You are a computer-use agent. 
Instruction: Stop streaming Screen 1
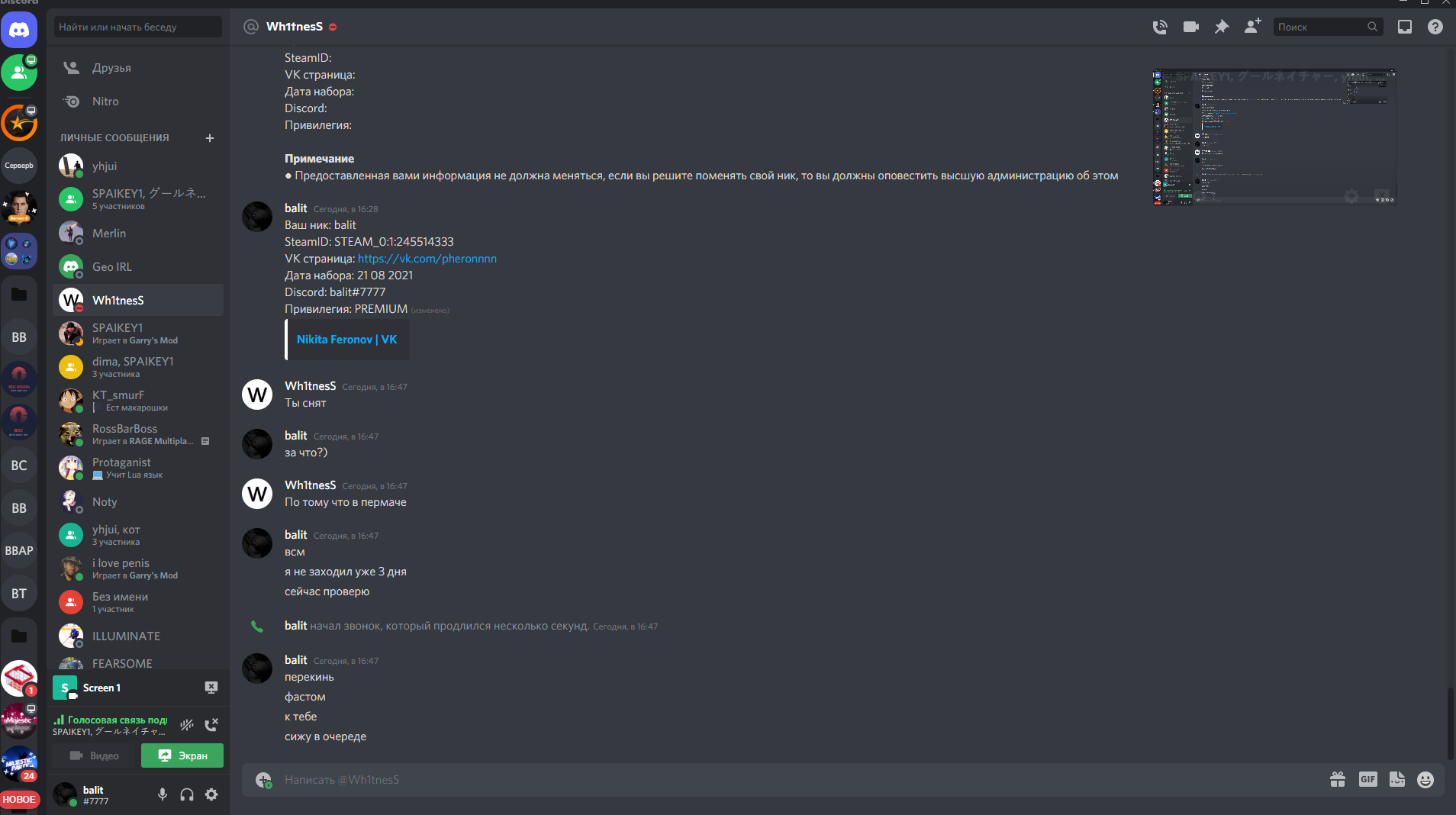pyautogui.click(x=211, y=688)
